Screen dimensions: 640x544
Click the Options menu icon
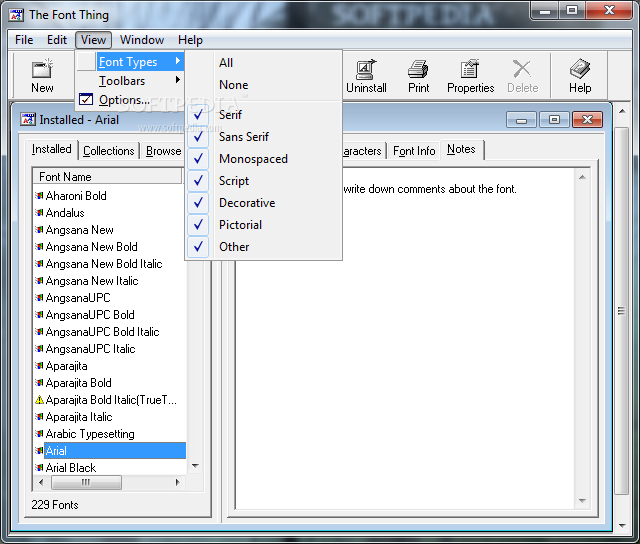[86, 99]
